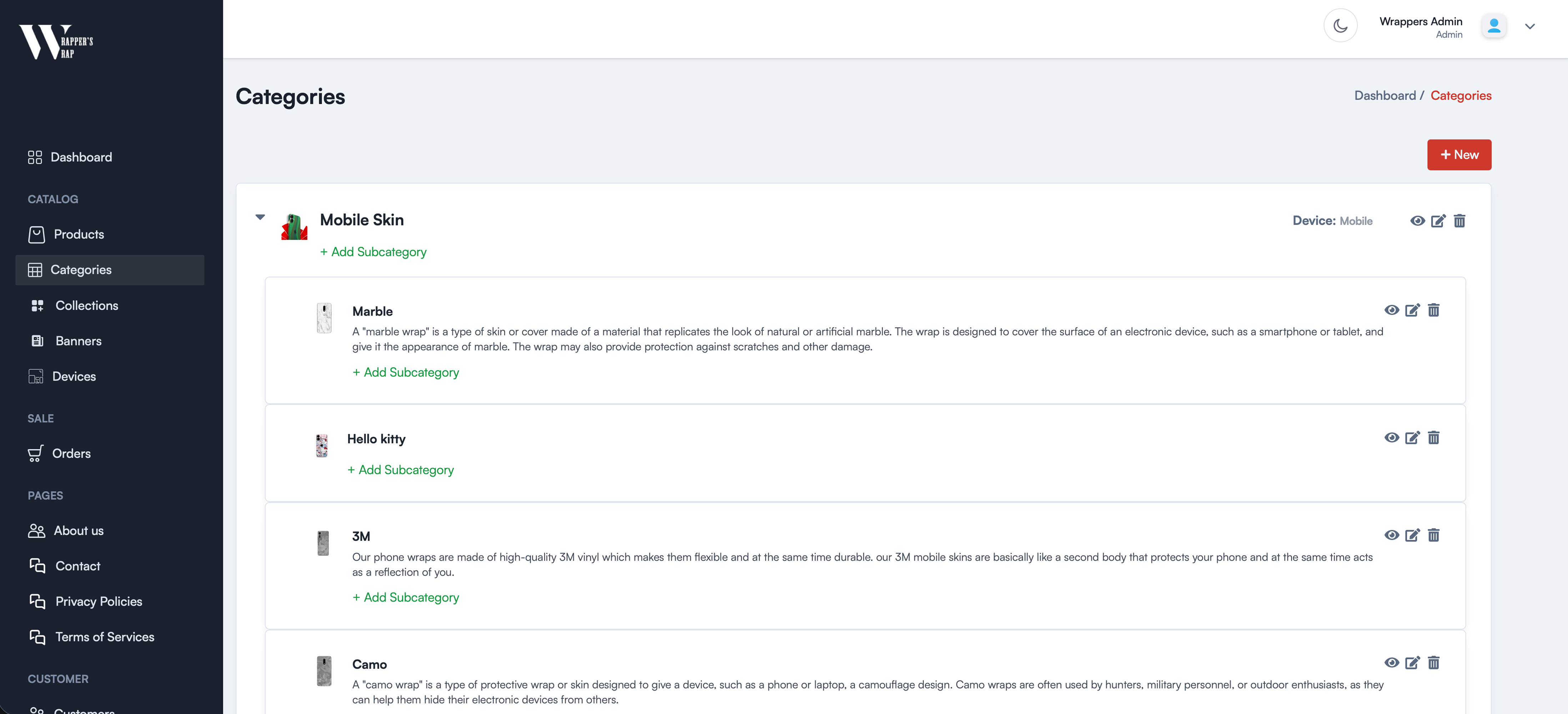Open the admin account dropdown chevron
1568x714 pixels.
[x=1530, y=26]
